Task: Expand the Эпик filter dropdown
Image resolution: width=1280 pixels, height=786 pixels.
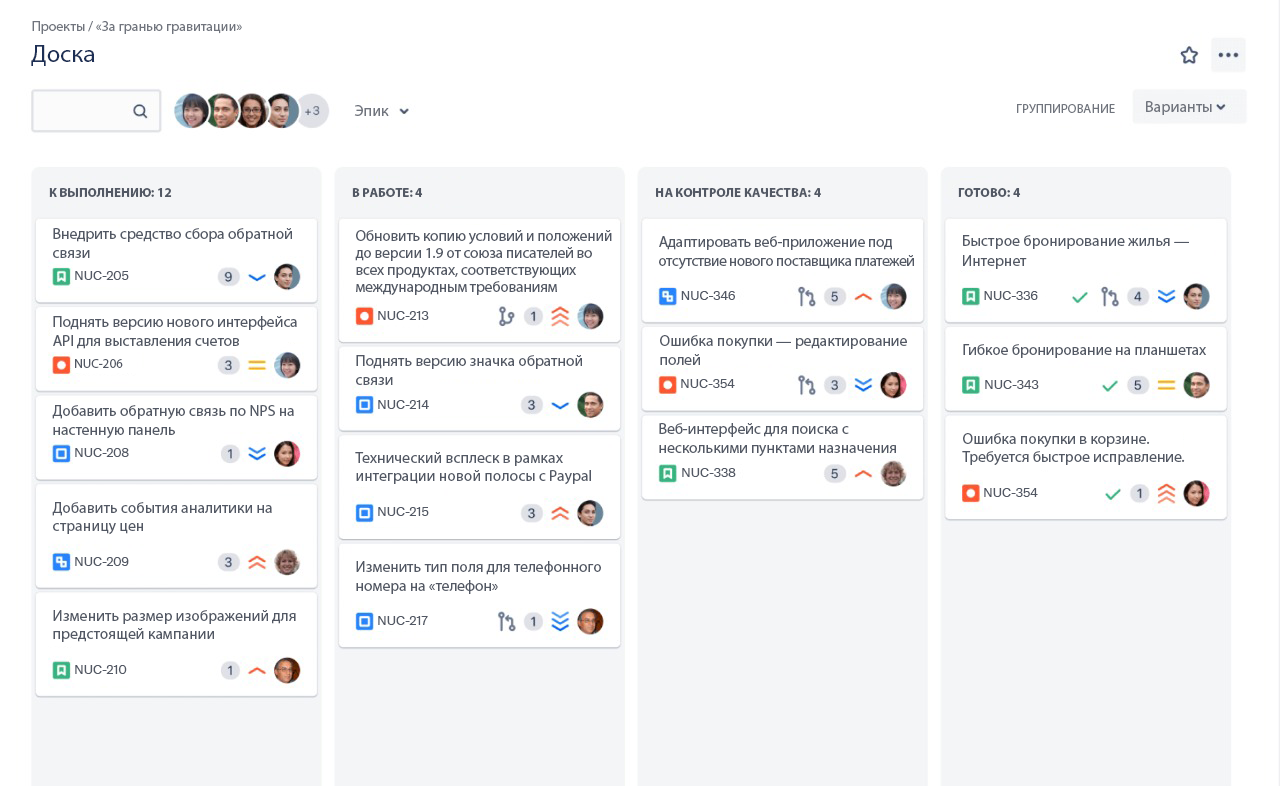Action: (x=382, y=111)
